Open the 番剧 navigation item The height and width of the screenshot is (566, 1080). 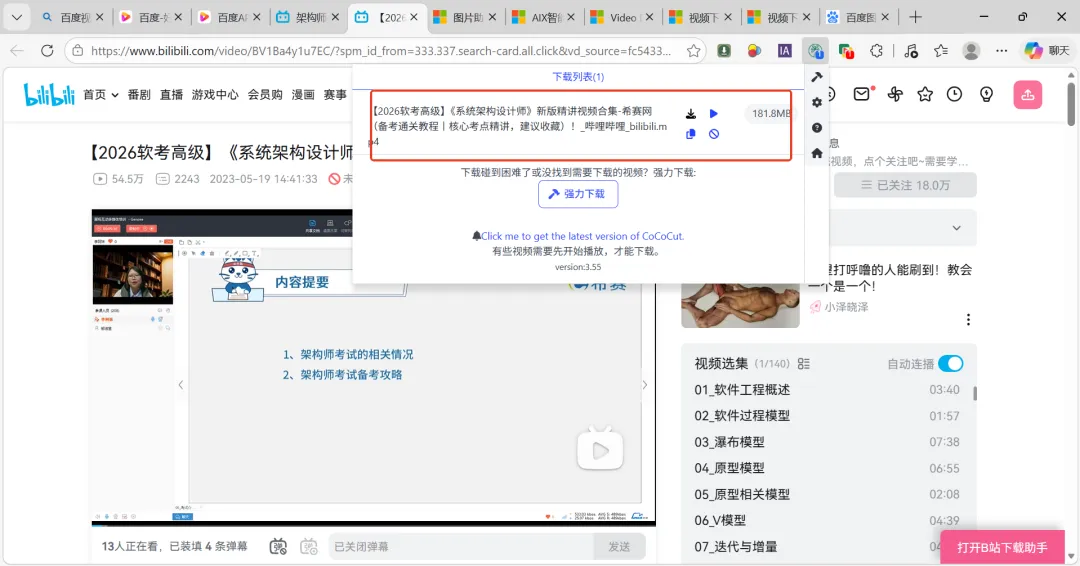(139, 94)
